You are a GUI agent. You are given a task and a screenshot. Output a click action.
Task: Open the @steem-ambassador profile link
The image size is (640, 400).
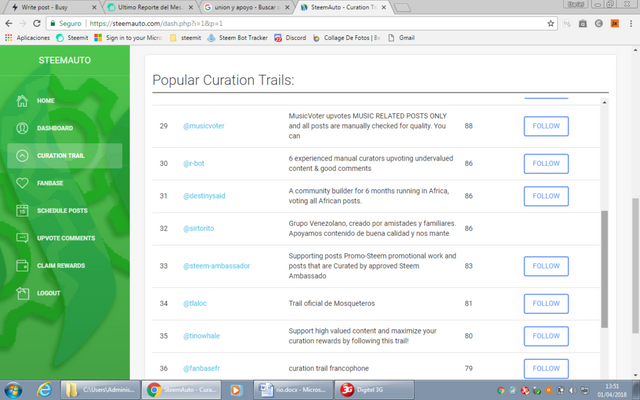point(216,266)
